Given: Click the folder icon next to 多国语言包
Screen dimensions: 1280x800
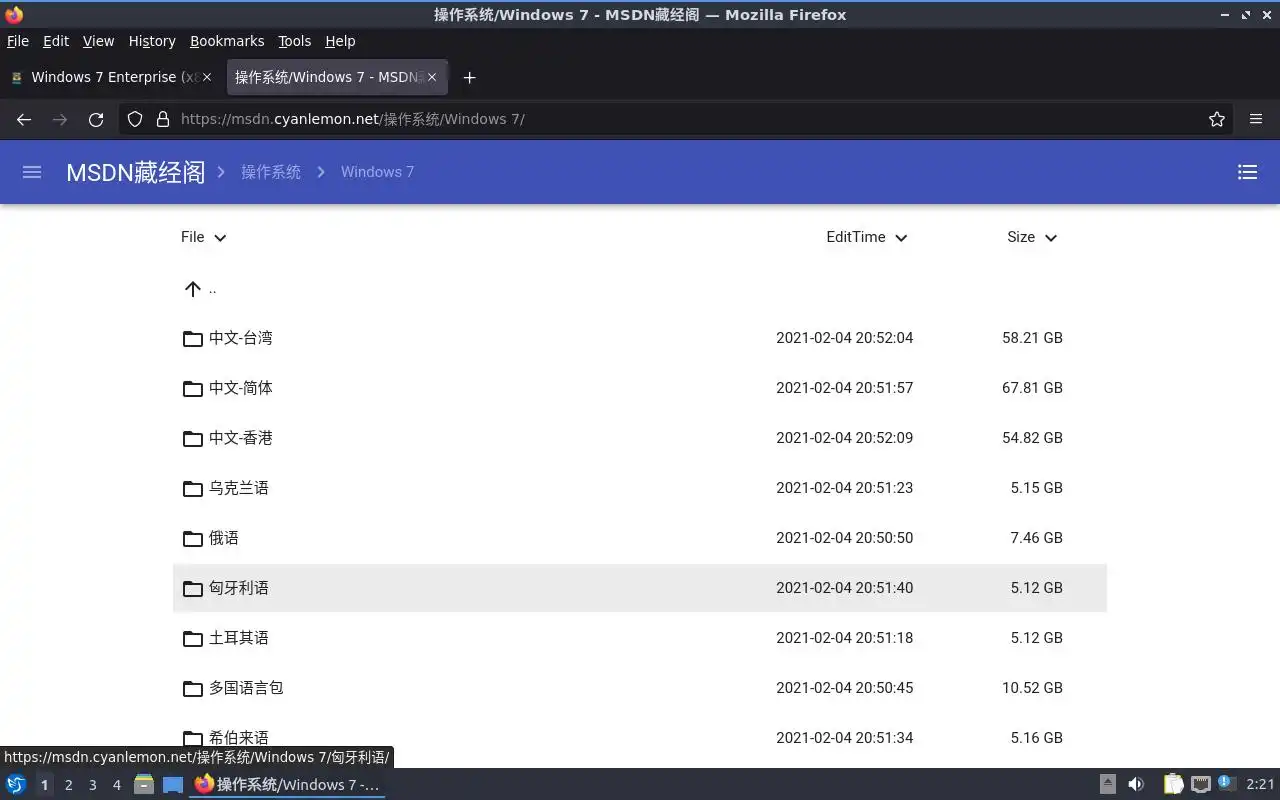Looking at the screenshot, I should 193,688.
